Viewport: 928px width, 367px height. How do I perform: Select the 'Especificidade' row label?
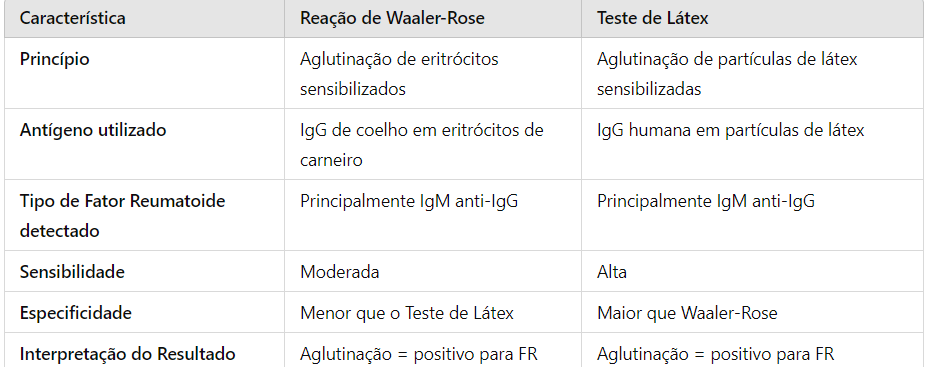click(x=76, y=313)
